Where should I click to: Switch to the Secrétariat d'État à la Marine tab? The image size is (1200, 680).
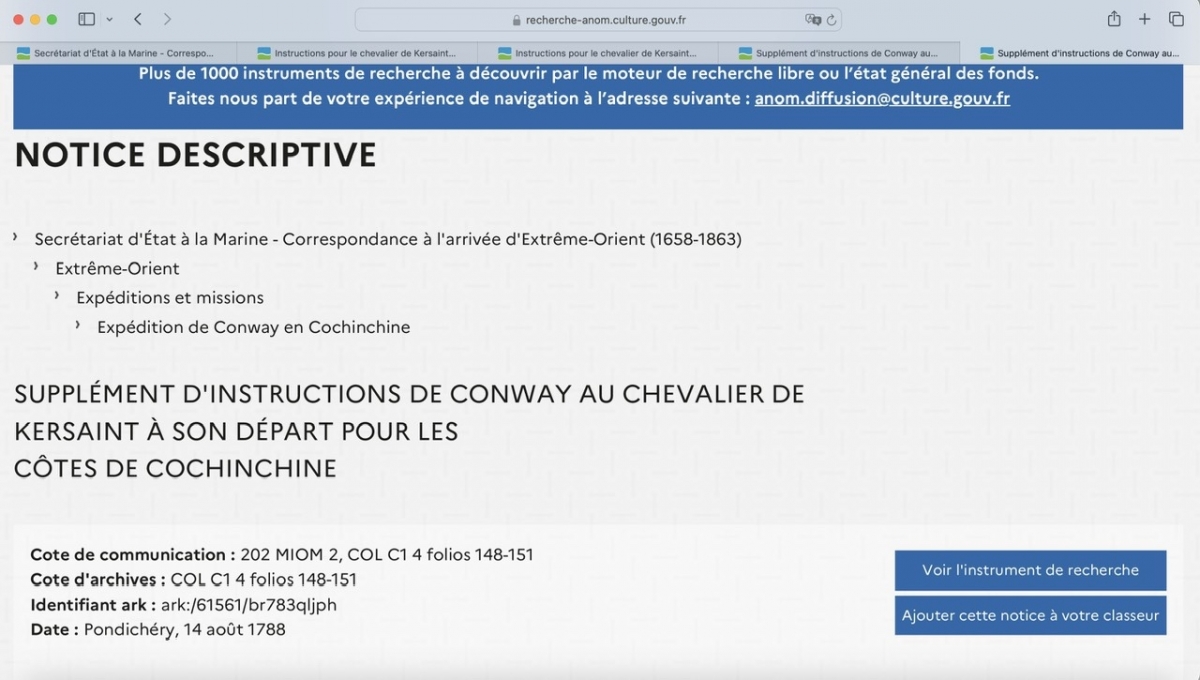118,53
